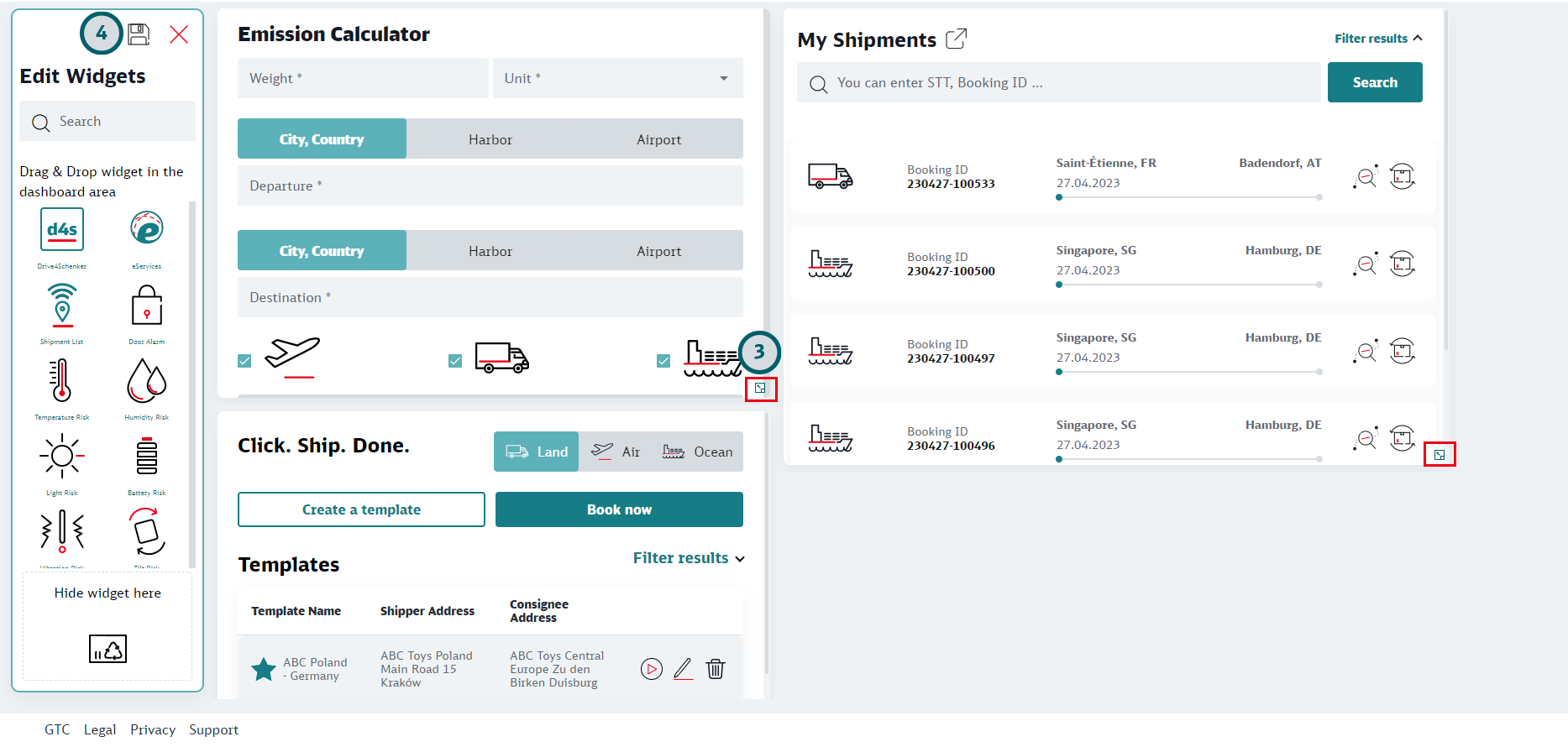The width and height of the screenshot is (1568, 747).
Task: Click the Create a template button
Action: pyautogui.click(x=361, y=509)
